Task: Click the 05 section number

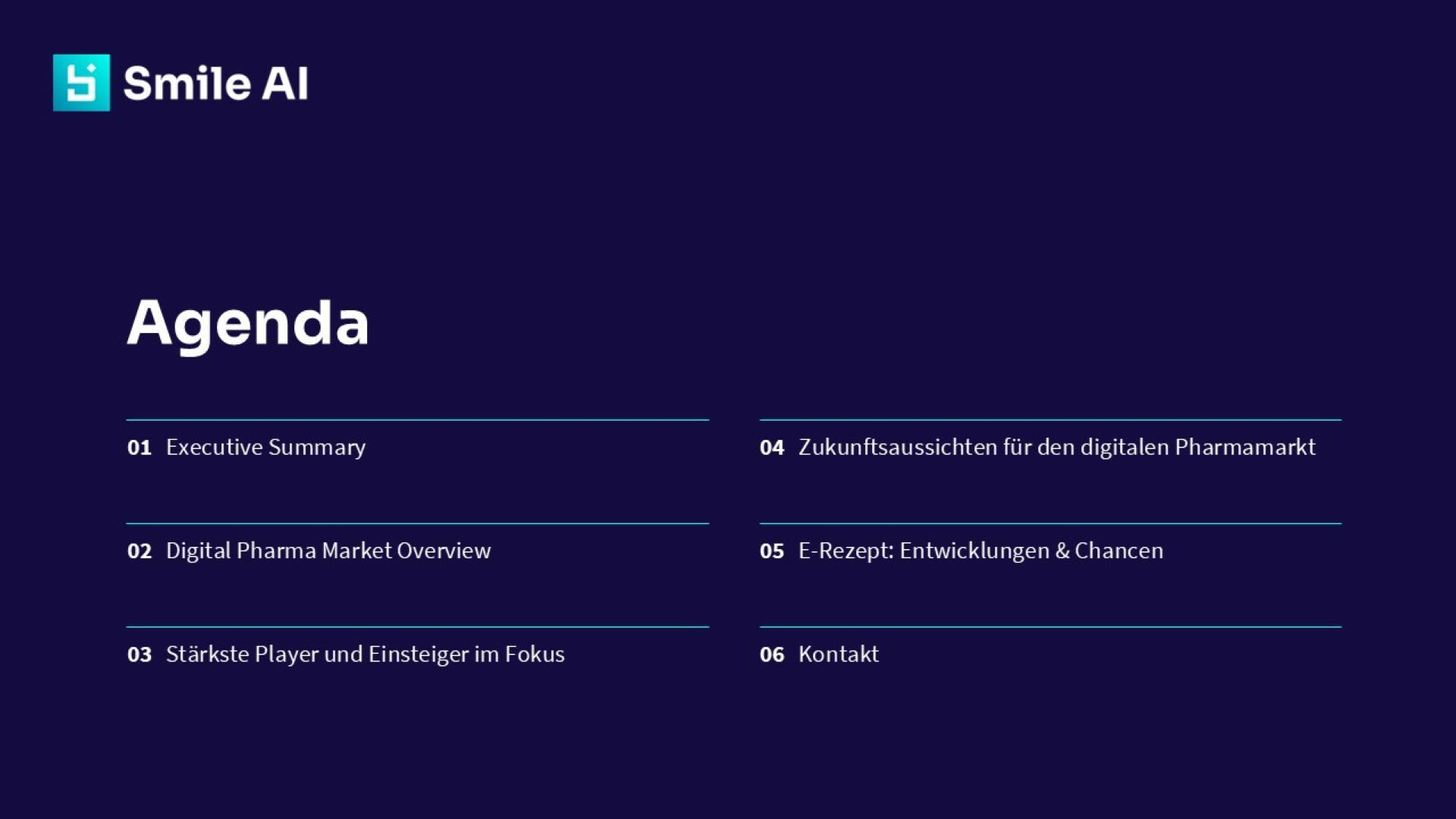Action: (772, 551)
